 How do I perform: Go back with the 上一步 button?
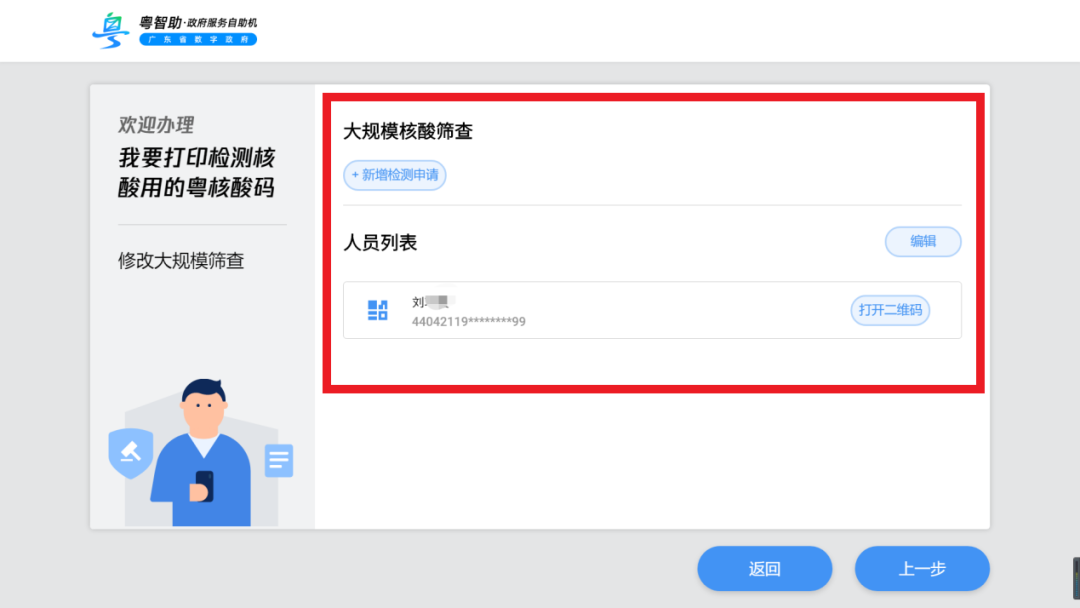[921, 569]
